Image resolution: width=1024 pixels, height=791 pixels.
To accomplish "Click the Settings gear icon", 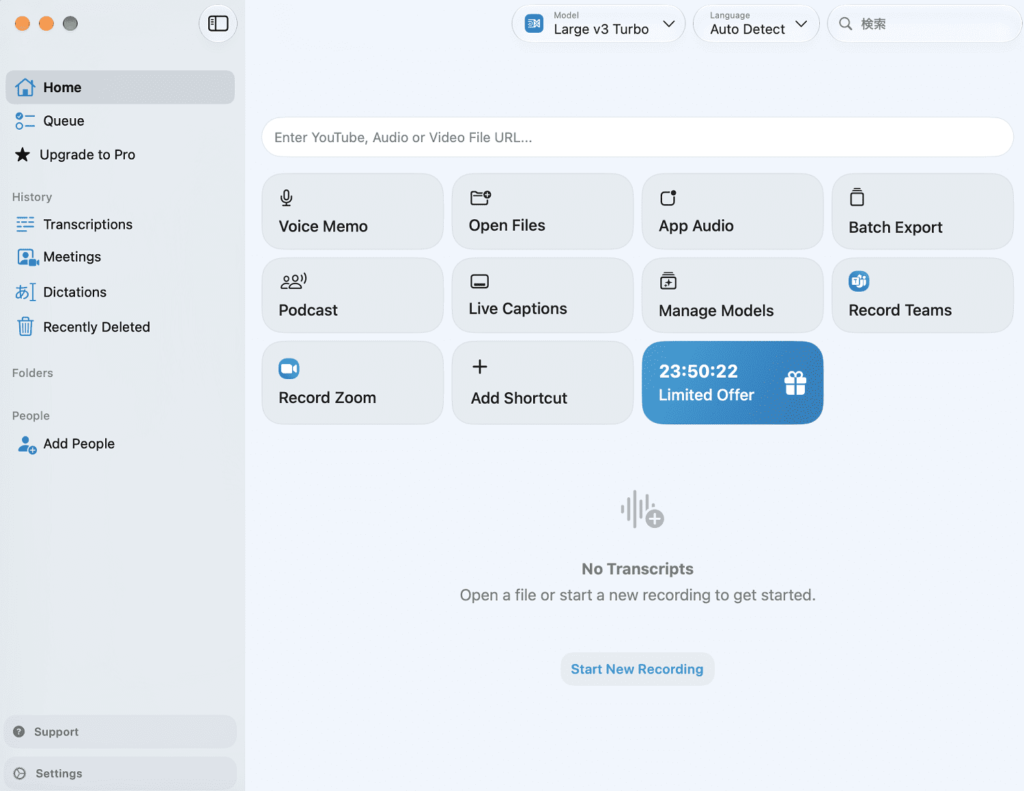I will pos(20,773).
